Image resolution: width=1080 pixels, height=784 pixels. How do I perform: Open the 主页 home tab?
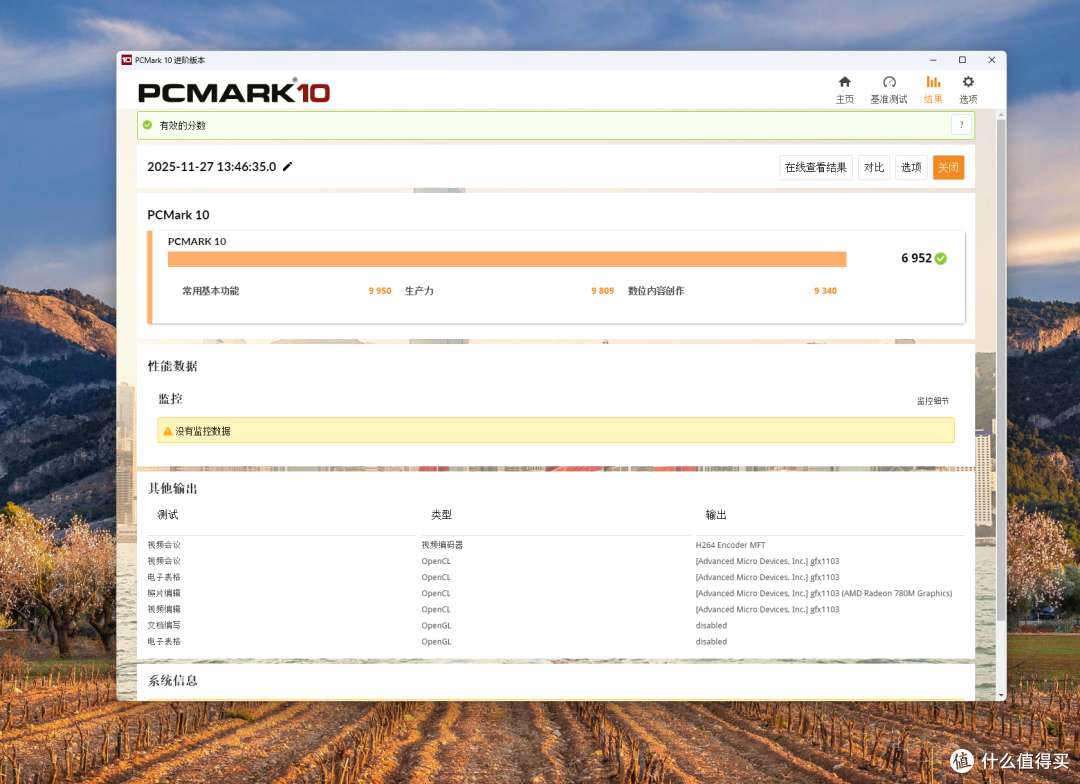click(844, 90)
